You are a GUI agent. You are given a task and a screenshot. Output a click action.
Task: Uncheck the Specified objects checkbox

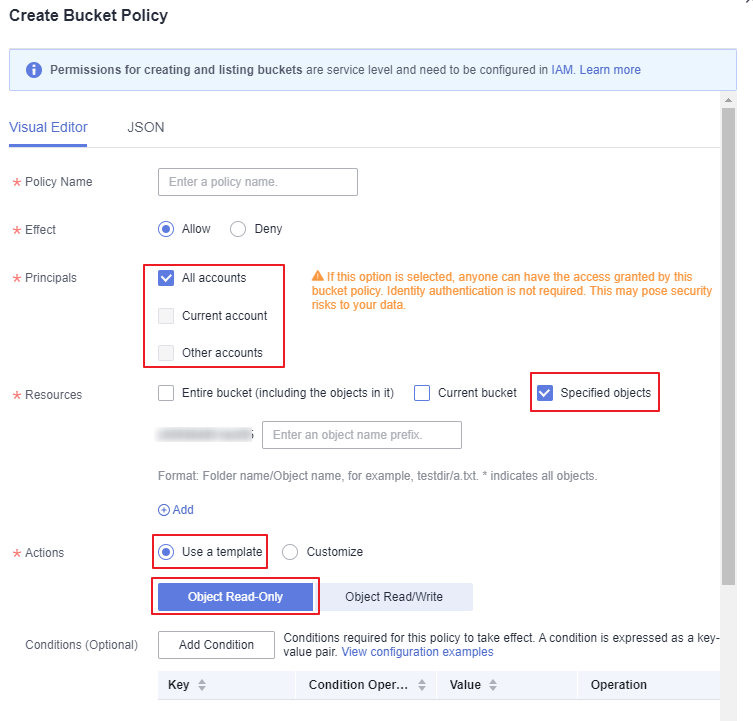point(545,393)
